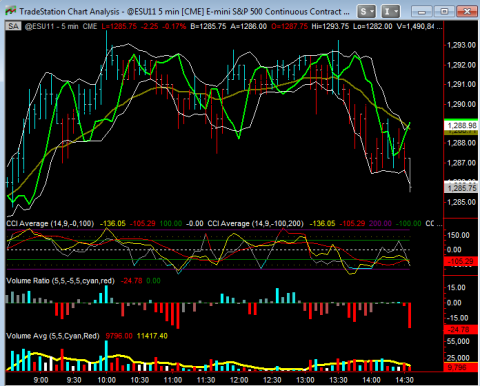Click the SA badge beside @ESU11

coord(13,26)
